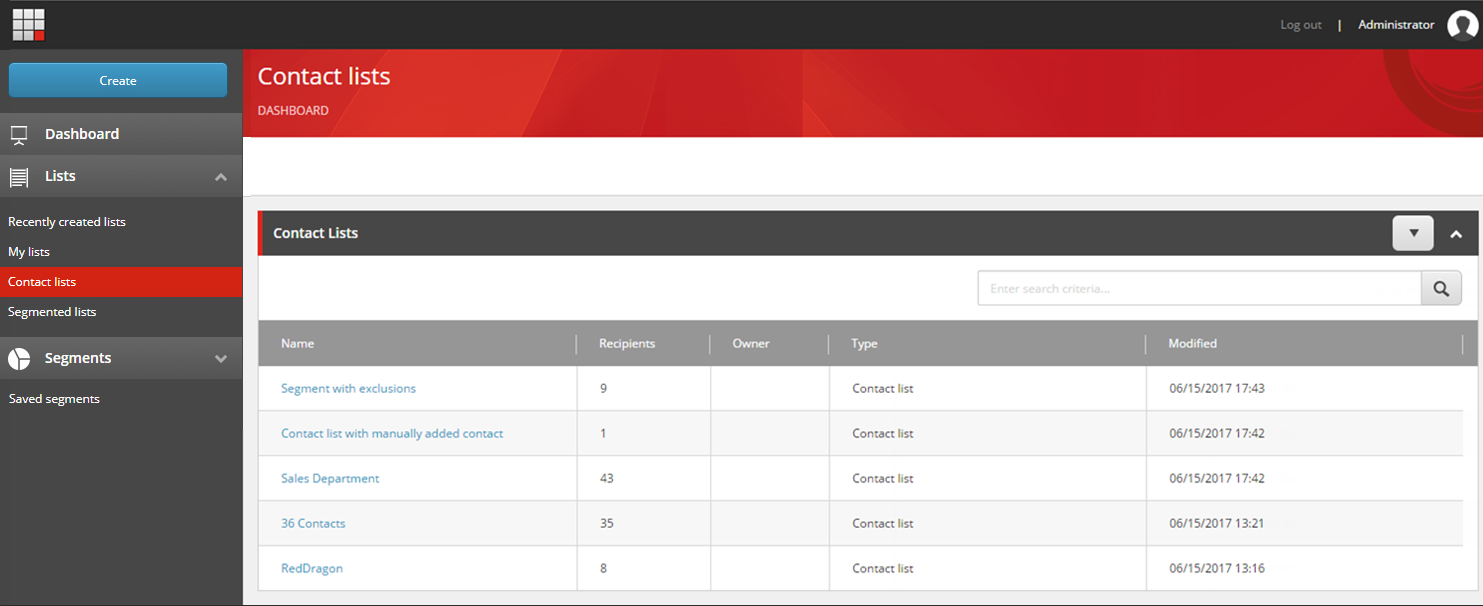This screenshot has width=1483, height=606.
Task: Open the Sales Department contact list
Action: [x=329, y=478]
